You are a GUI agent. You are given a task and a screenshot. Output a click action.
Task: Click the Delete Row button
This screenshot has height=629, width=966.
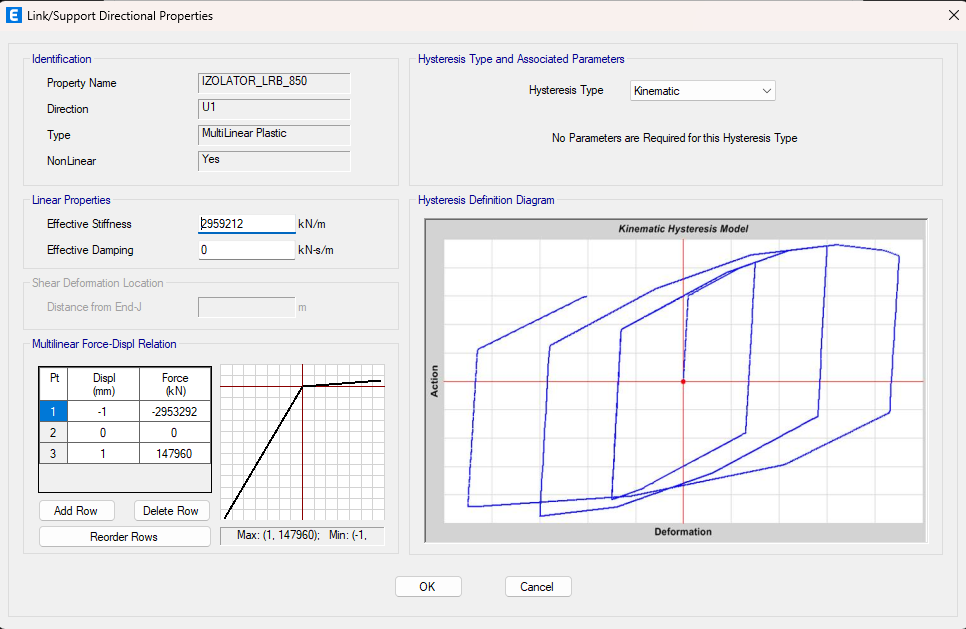click(171, 511)
